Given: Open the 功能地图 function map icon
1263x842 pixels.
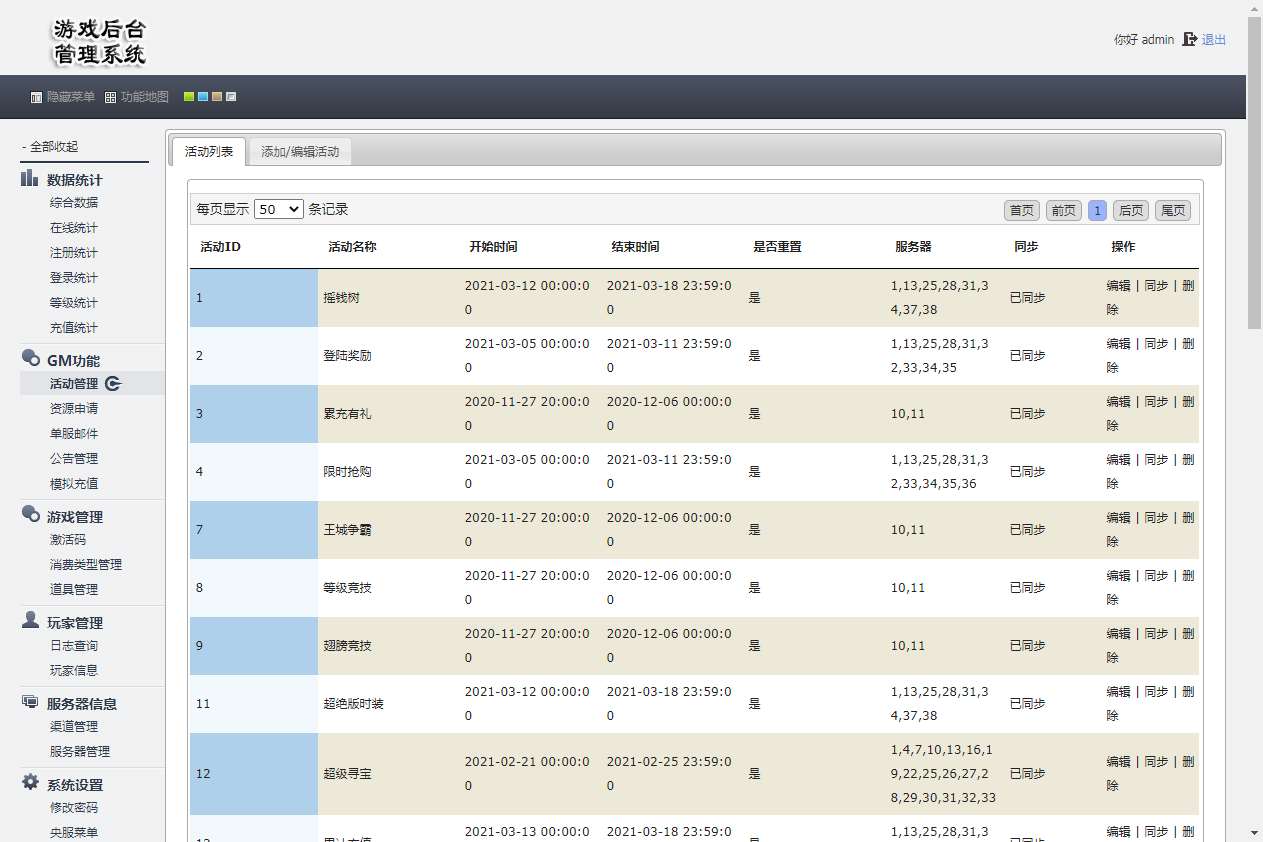Looking at the screenshot, I should (x=110, y=98).
